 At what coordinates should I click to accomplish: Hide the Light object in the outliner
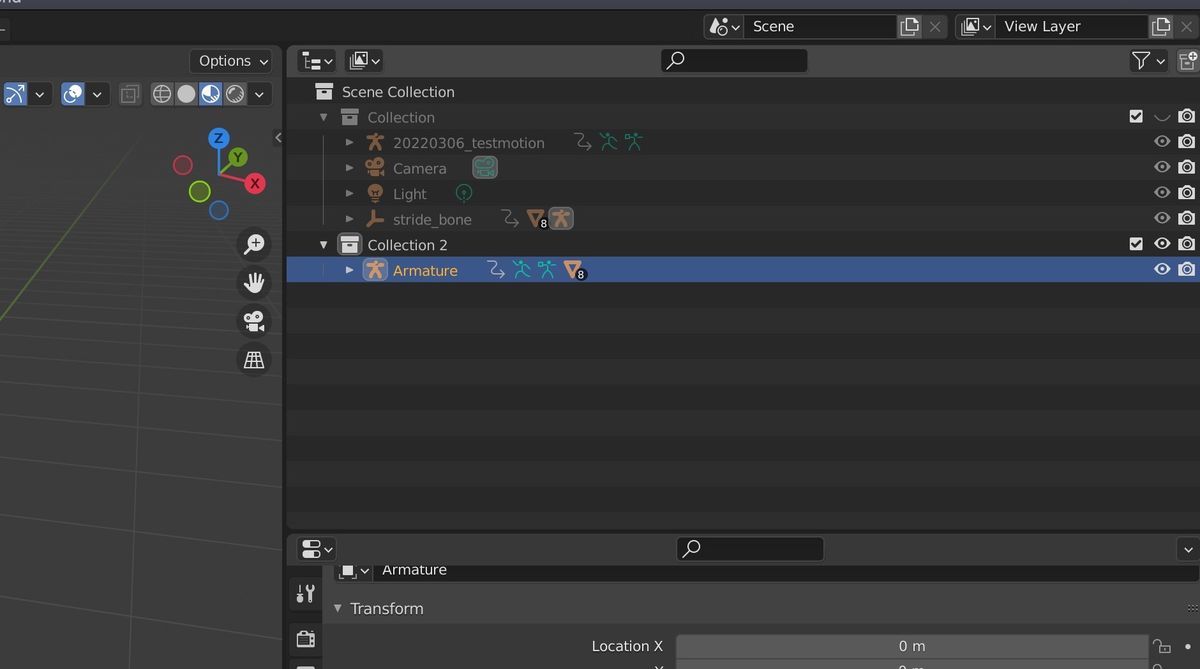click(1162, 192)
